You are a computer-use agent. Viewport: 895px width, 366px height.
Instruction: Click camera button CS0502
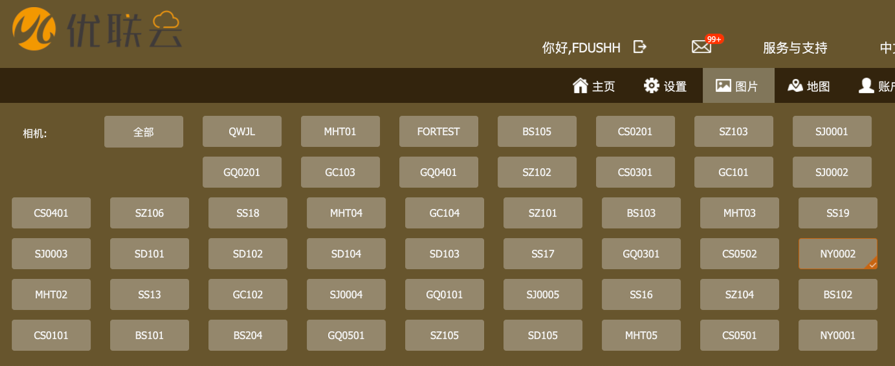click(740, 254)
